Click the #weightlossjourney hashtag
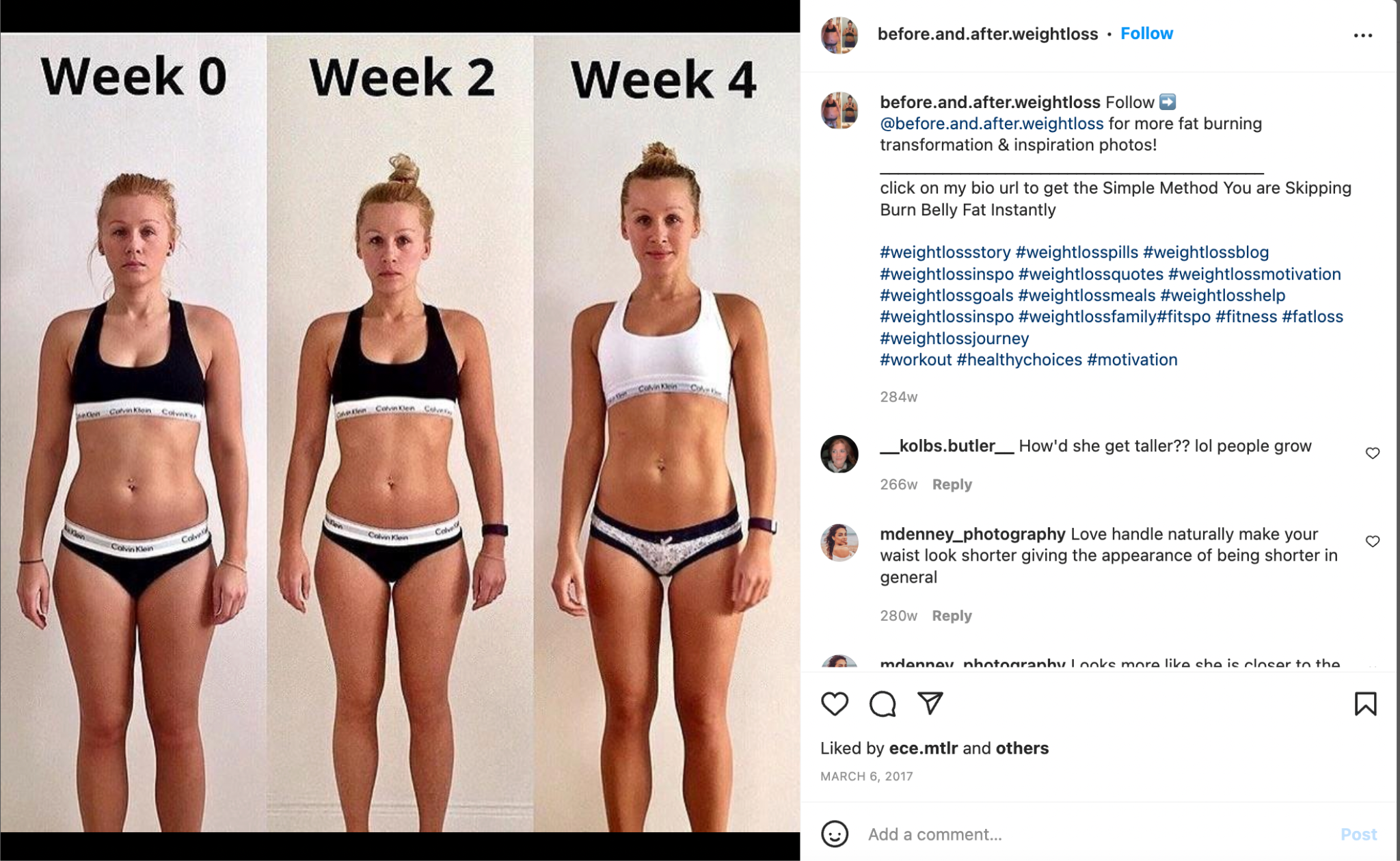 point(954,339)
